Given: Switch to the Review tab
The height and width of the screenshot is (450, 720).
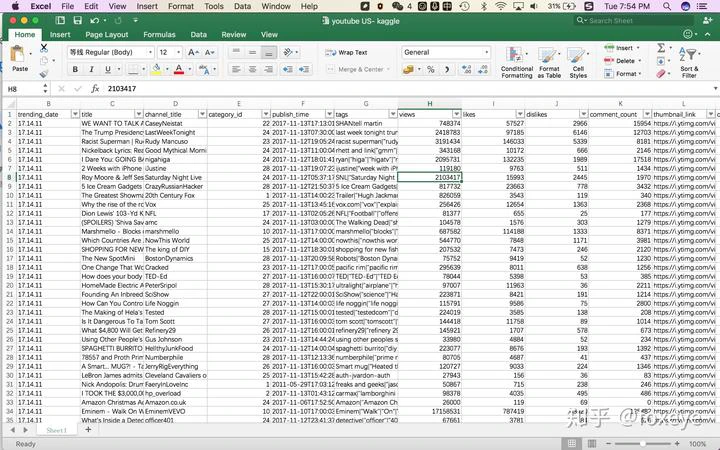Looking at the screenshot, I should [234, 34].
